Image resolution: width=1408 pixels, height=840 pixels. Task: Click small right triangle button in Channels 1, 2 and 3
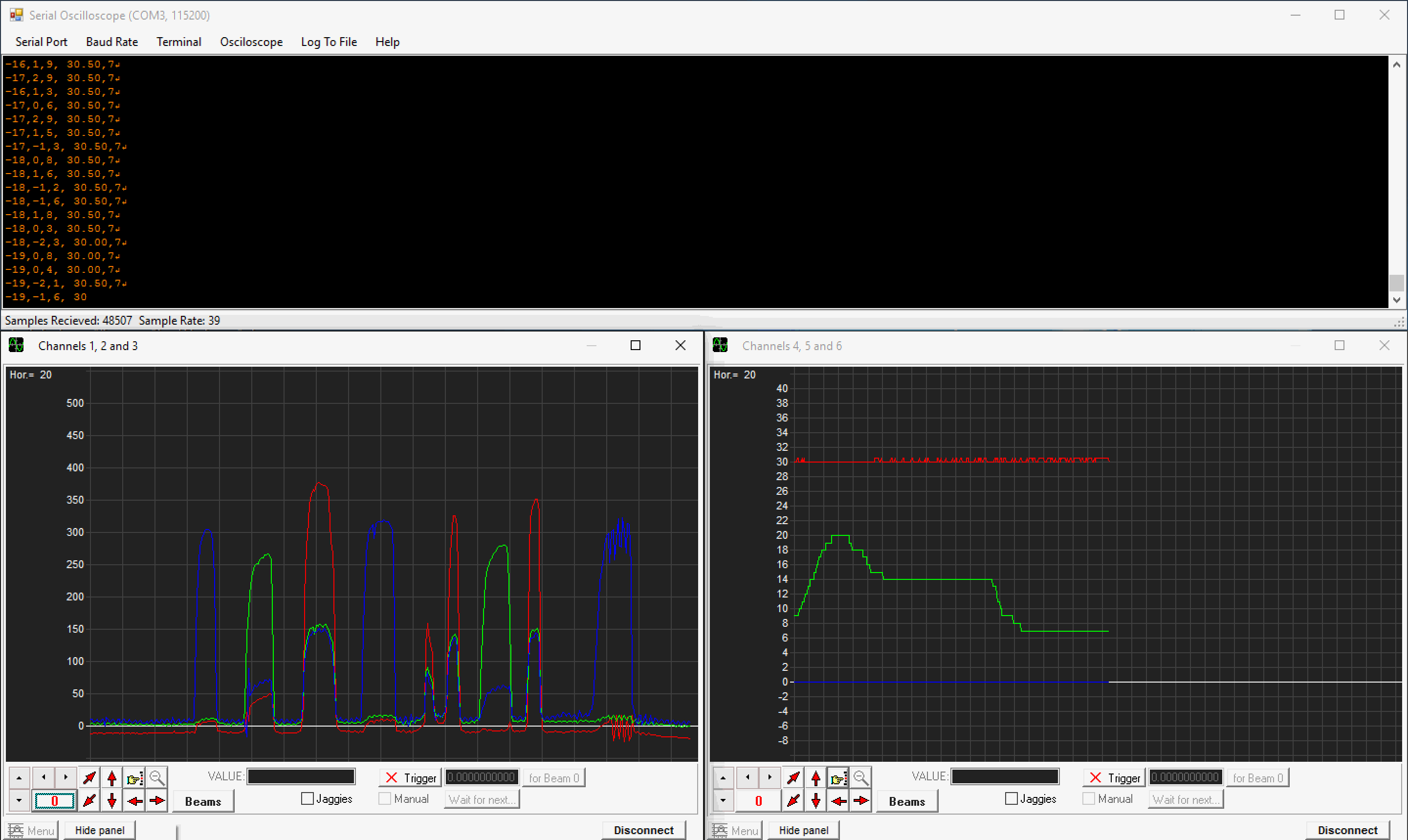pyautogui.click(x=66, y=778)
